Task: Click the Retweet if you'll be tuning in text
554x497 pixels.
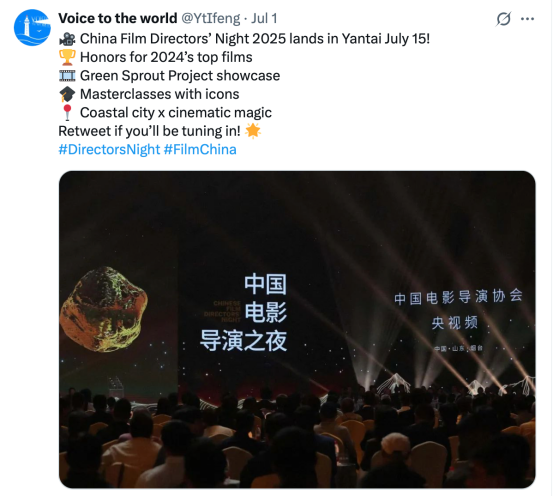Action: [149, 131]
